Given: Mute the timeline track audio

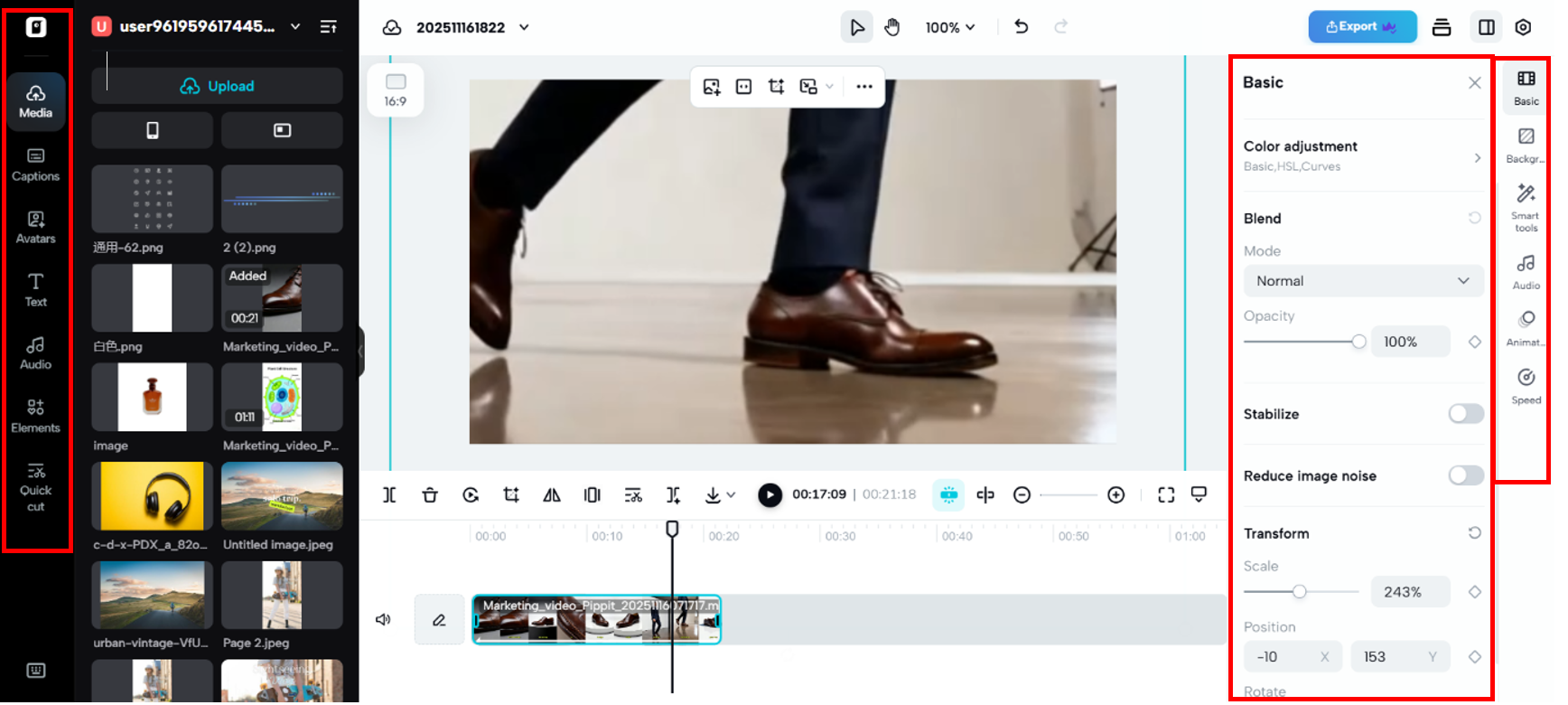Looking at the screenshot, I should (x=383, y=620).
